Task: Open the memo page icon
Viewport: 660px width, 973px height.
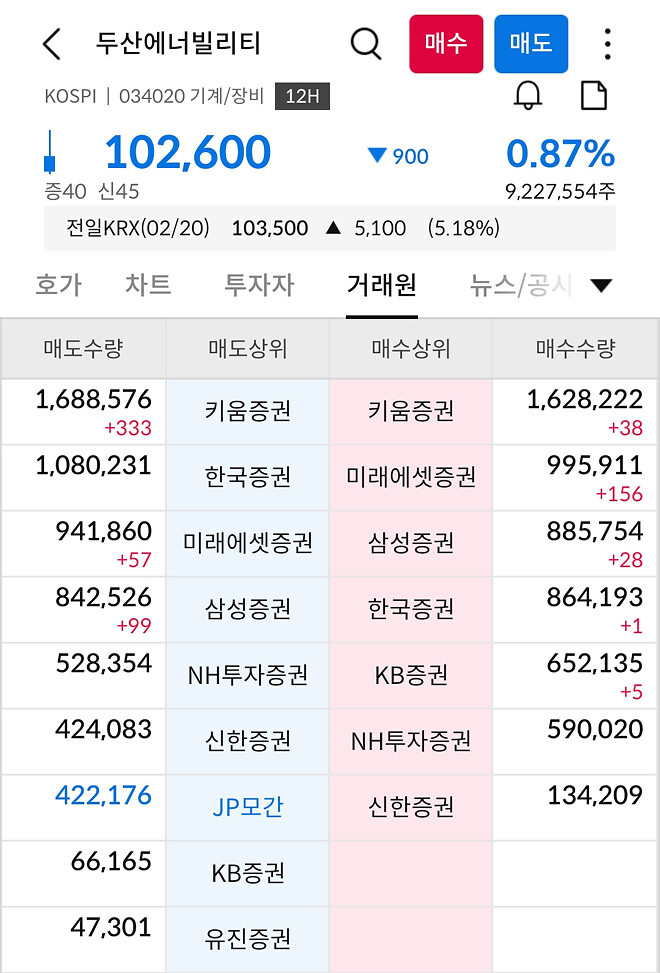Action: coord(594,96)
